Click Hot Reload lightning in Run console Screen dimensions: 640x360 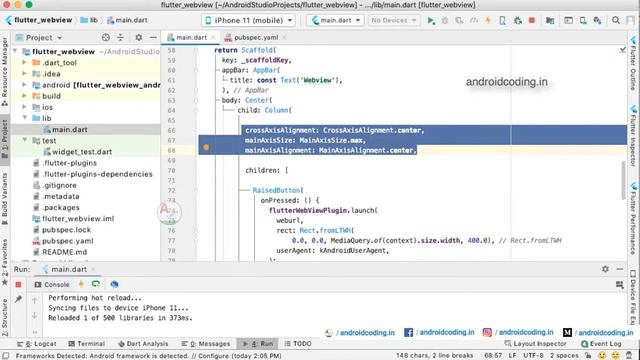81,284
